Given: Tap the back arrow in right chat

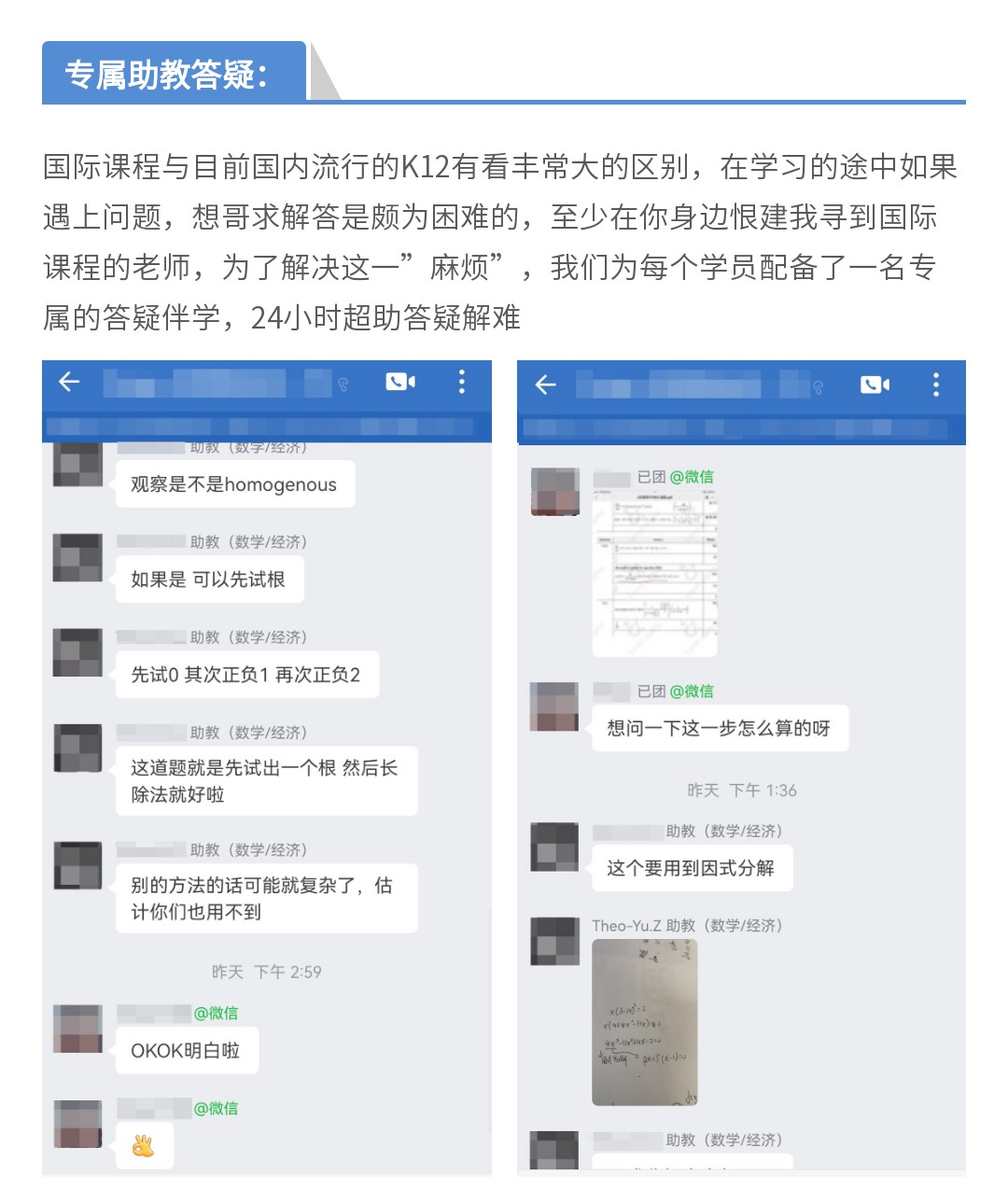Looking at the screenshot, I should point(545,385).
